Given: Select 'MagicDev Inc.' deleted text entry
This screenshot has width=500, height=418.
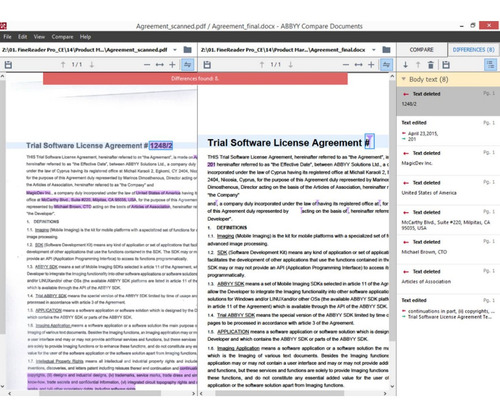Looking at the screenshot, I should (448, 160).
